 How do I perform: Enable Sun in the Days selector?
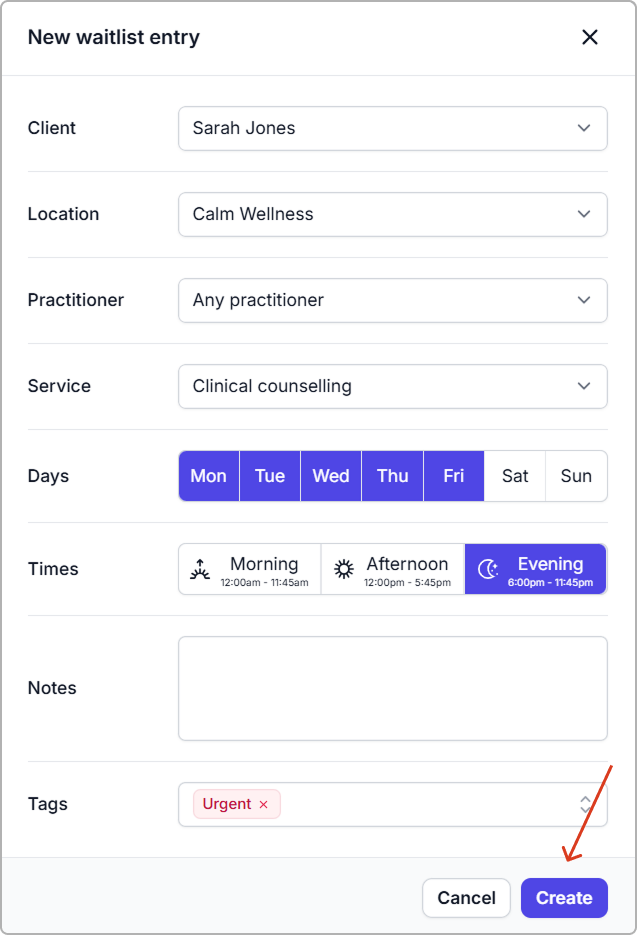(576, 476)
